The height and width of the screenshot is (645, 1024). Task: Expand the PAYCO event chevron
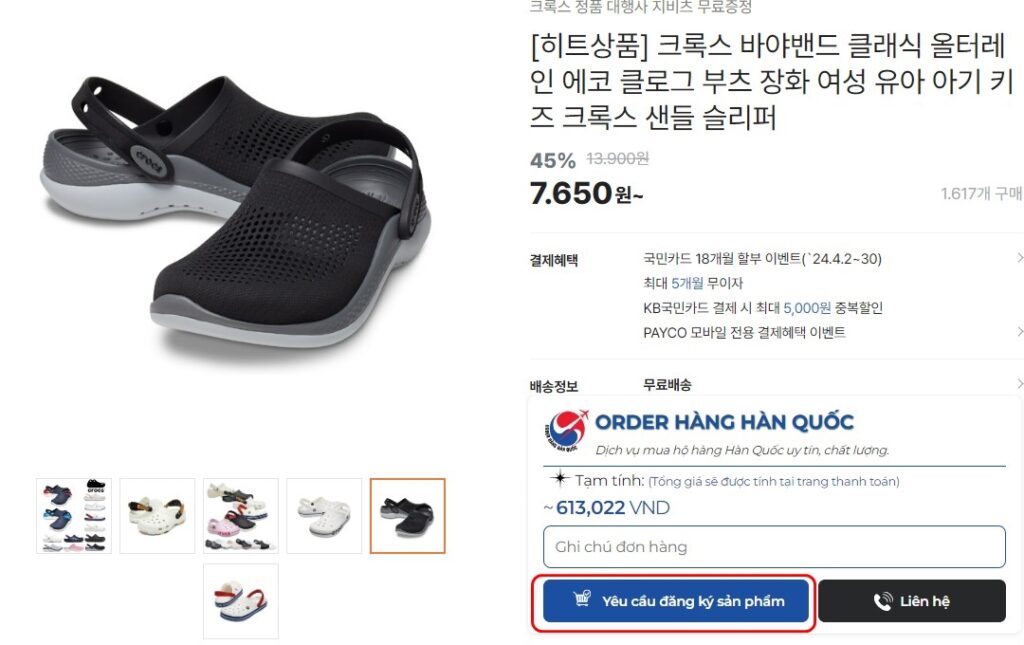[x=1019, y=332]
